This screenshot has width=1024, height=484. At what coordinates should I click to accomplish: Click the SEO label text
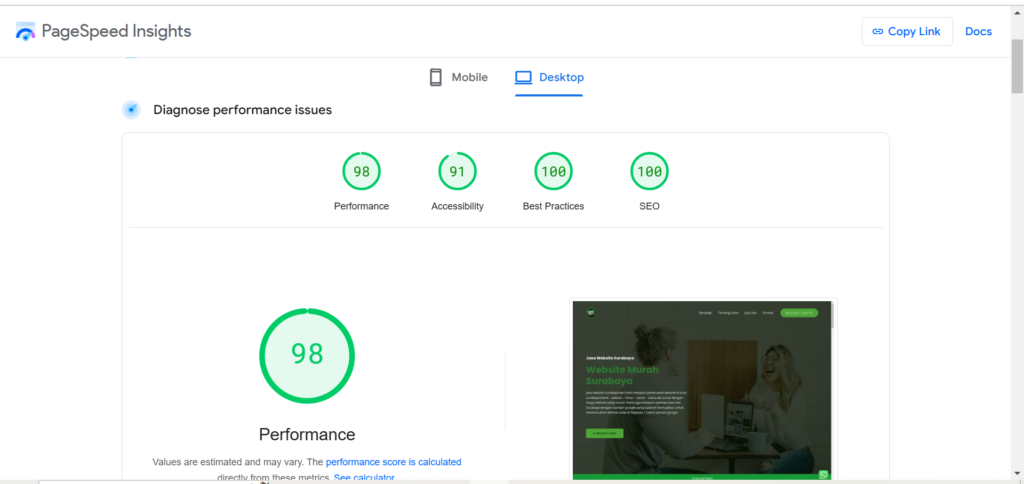tap(649, 206)
